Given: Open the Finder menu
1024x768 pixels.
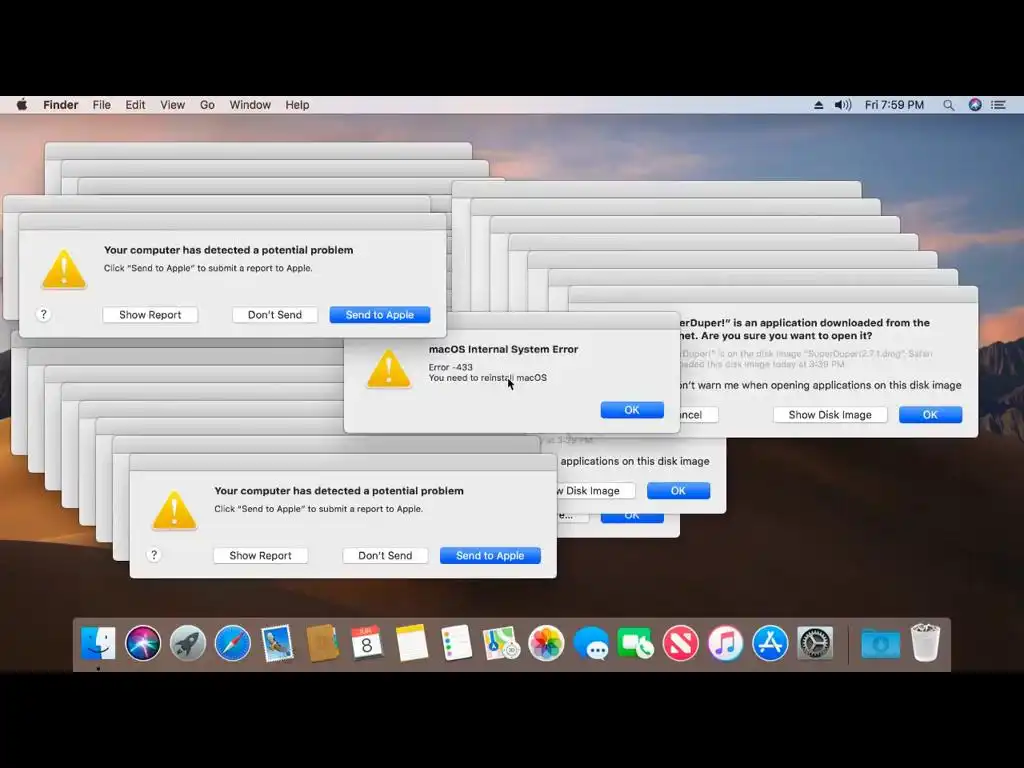Looking at the screenshot, I should tap(61, 105).
